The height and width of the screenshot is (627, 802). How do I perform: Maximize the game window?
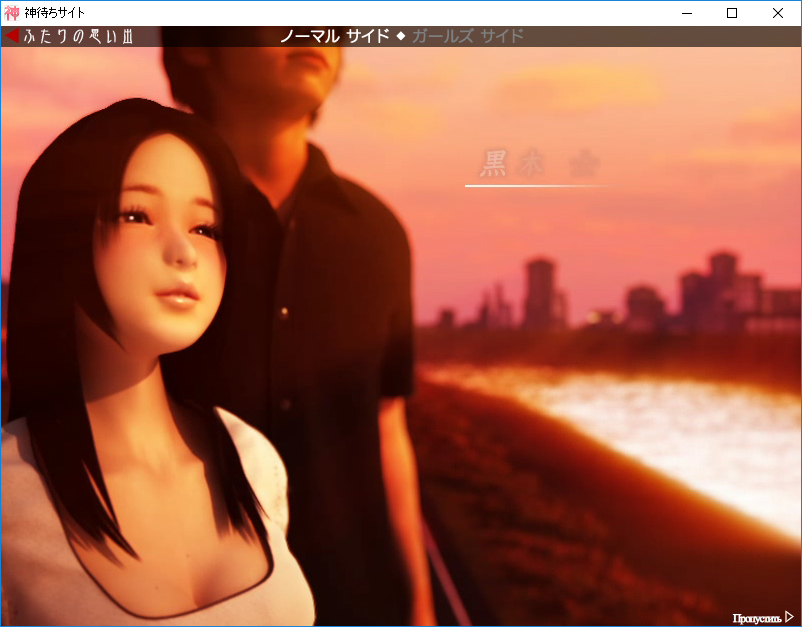click(x=732, y=13)
